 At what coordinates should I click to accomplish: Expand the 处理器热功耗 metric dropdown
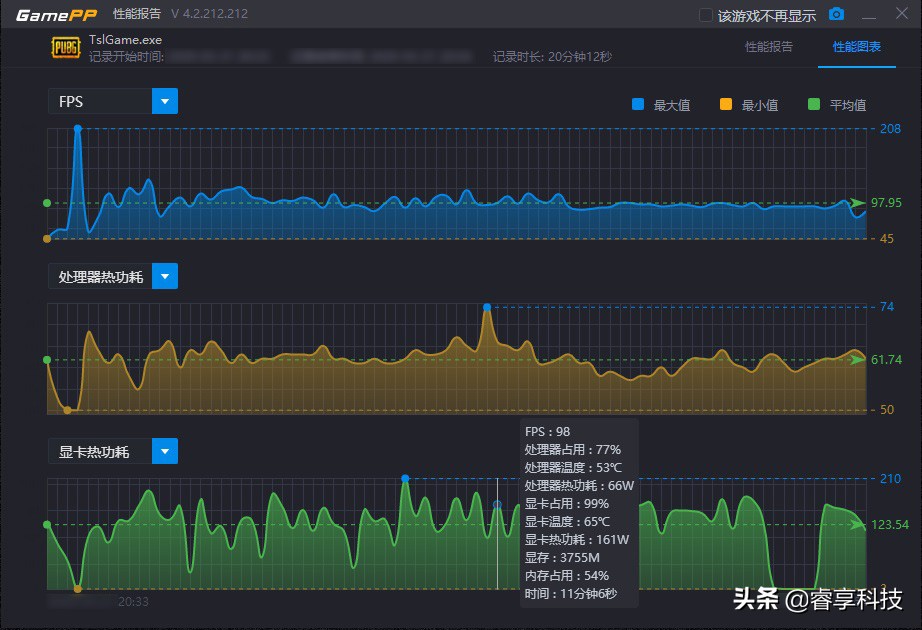[165, 276]
